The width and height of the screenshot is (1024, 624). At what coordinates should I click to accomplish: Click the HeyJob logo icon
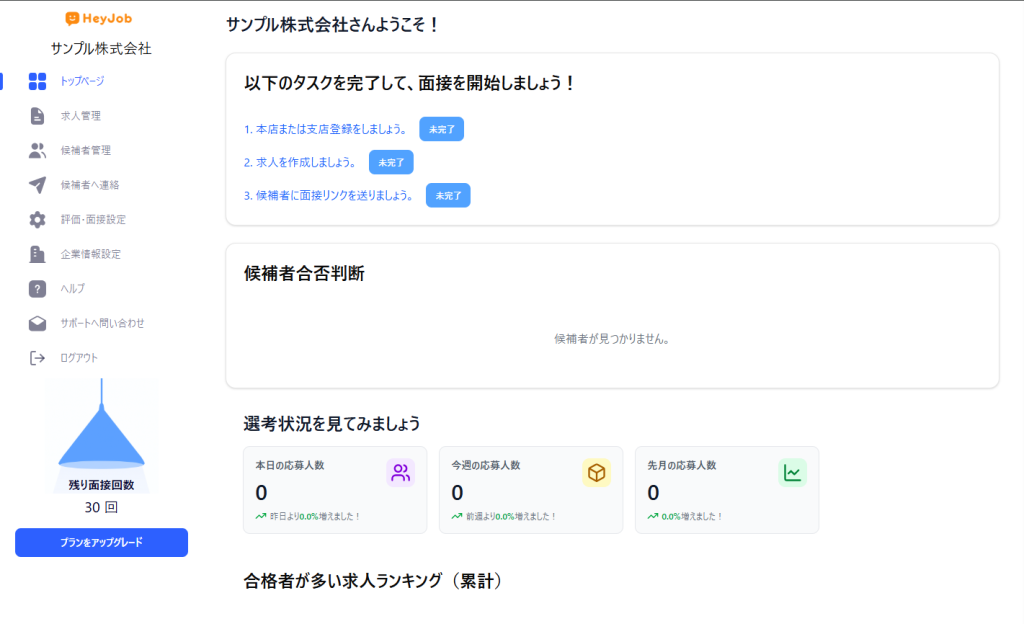pos(73,19)
